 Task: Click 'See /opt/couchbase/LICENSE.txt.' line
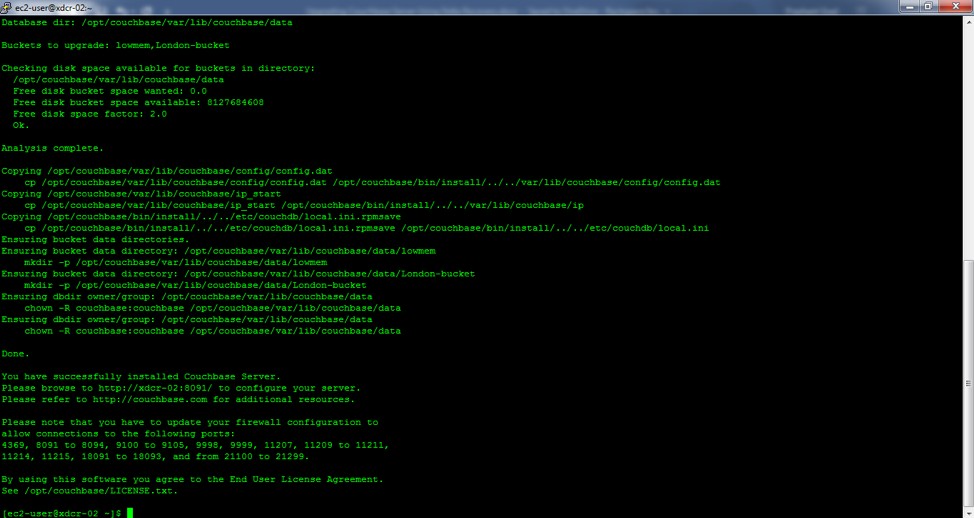[x=90, y=491]
